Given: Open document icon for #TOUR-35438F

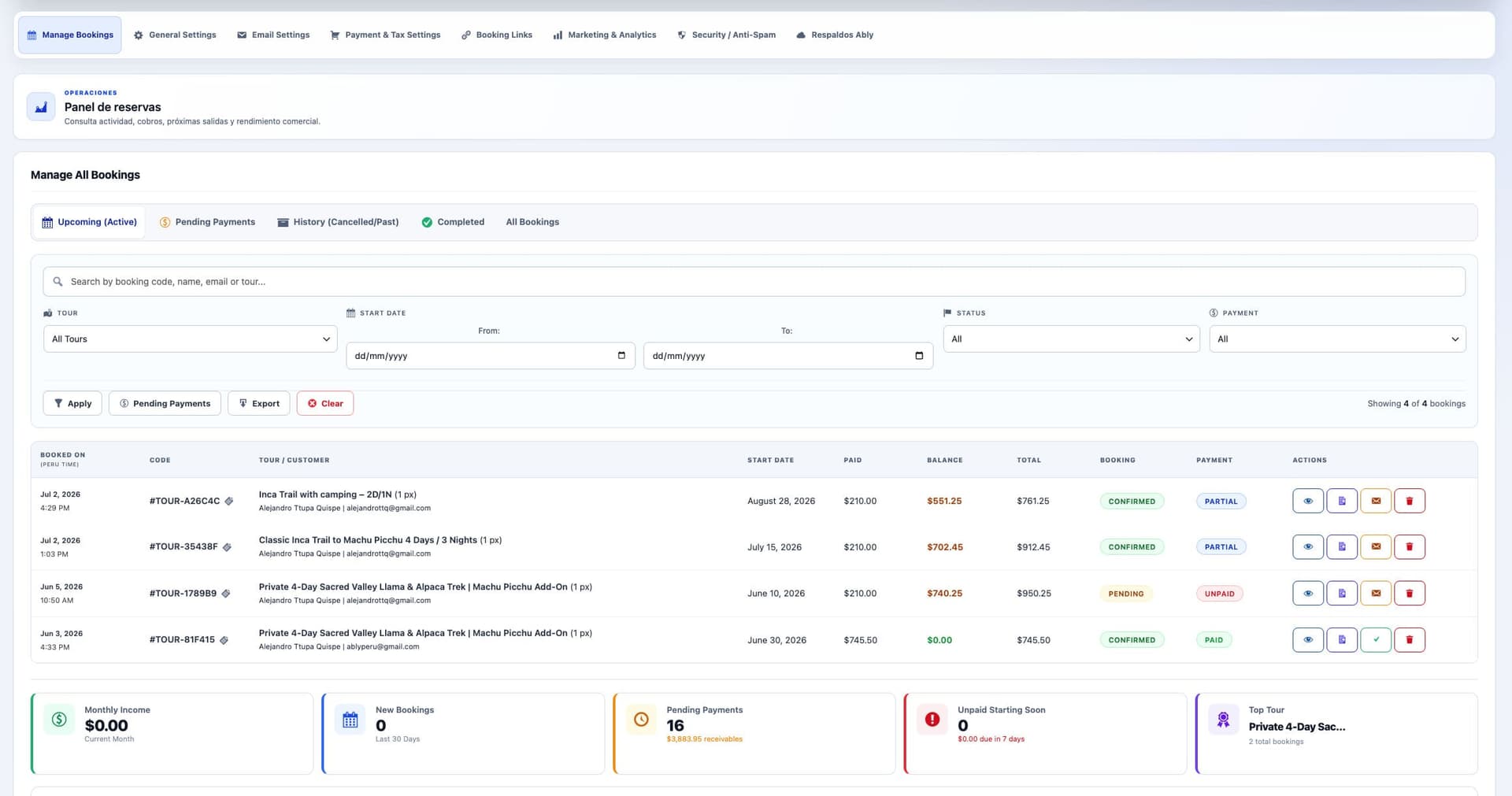Looking at the screenshot, I should coord(1342,546).
